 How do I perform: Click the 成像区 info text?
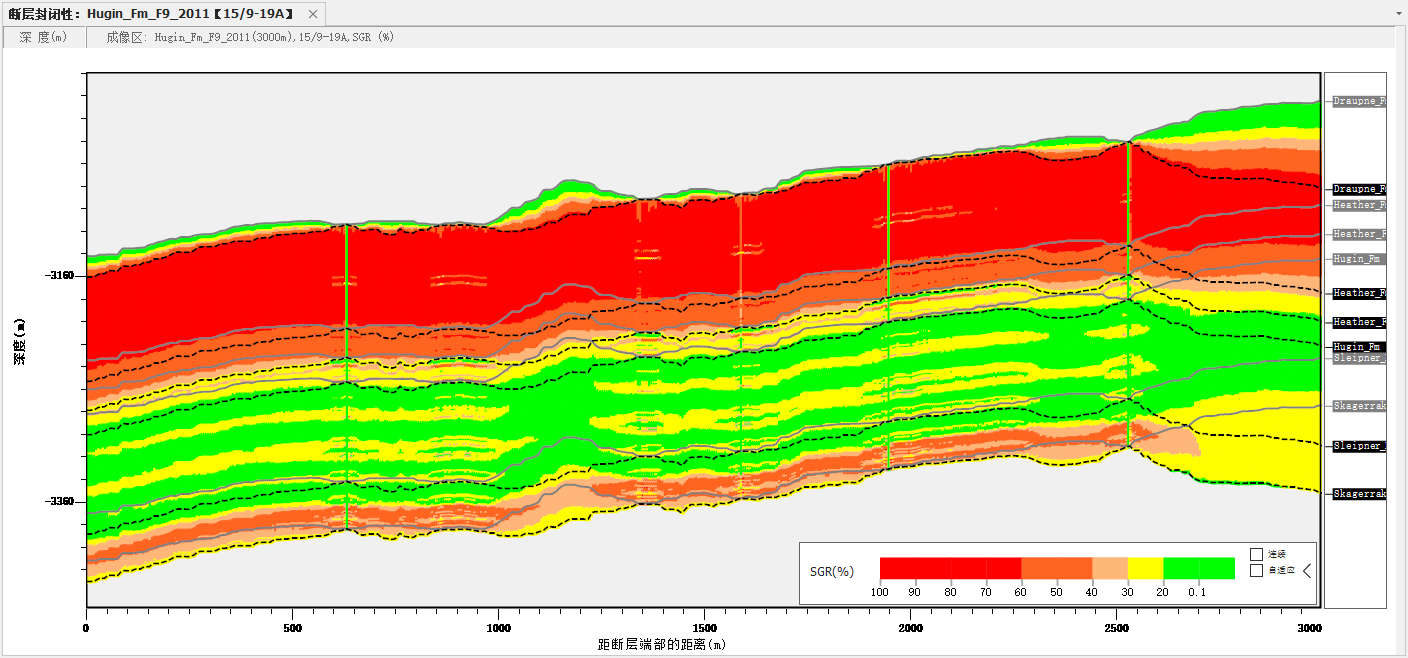click(x=250, y=37)
